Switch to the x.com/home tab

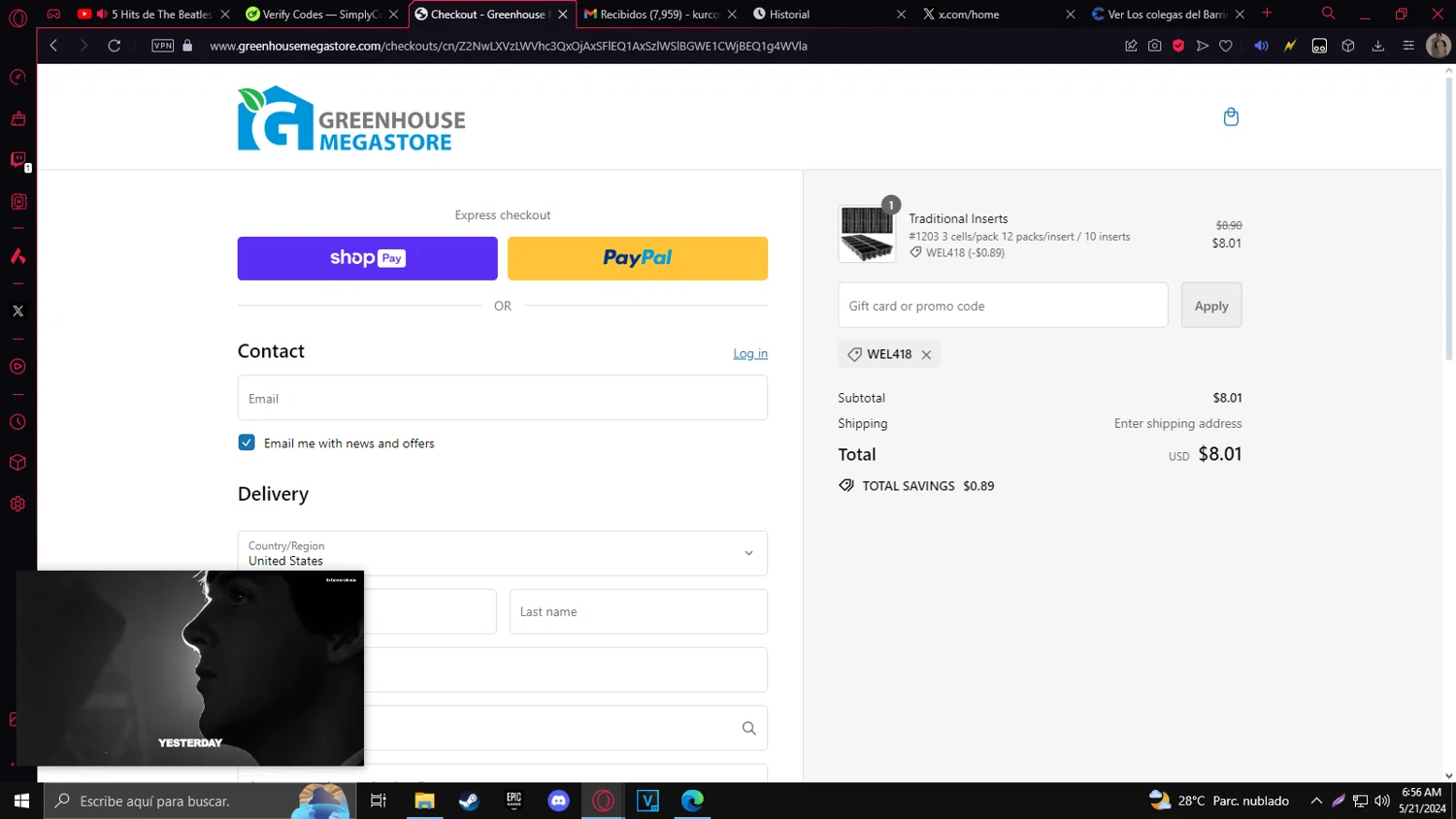(999, 14)
